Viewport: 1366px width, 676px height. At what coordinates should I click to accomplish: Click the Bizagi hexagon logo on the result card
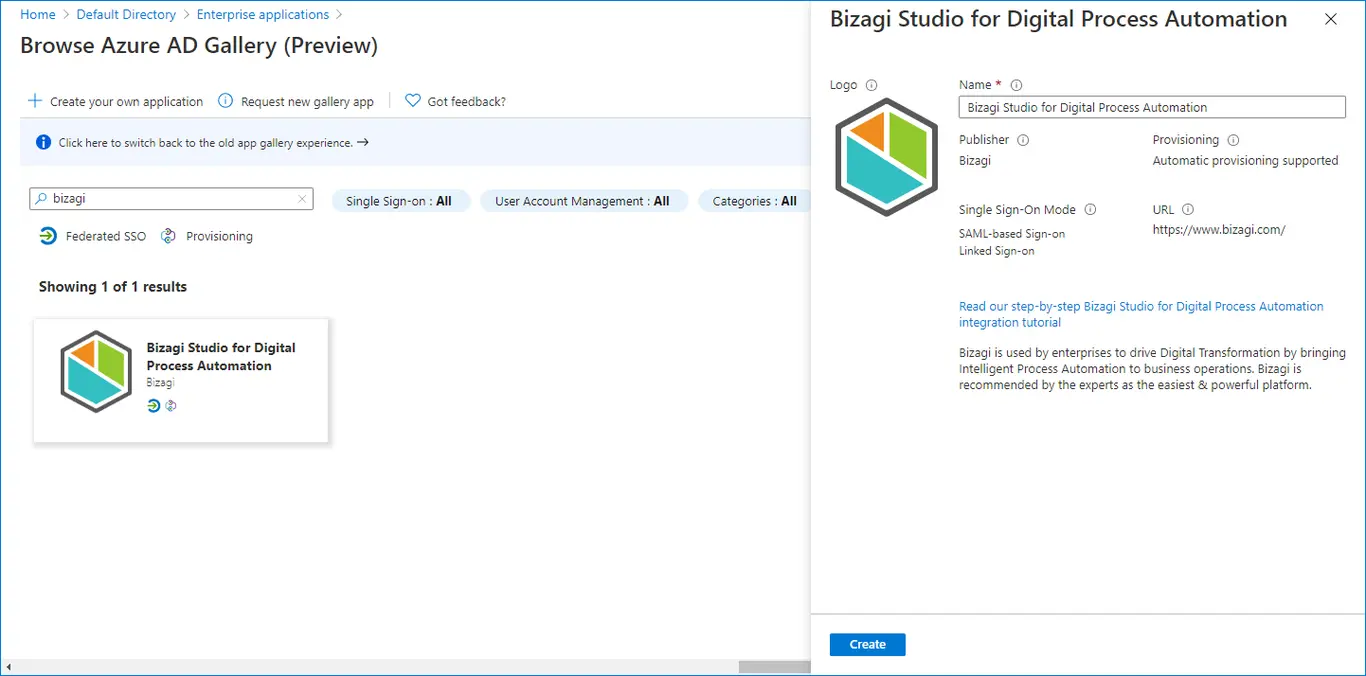click(x=96, y=371)
